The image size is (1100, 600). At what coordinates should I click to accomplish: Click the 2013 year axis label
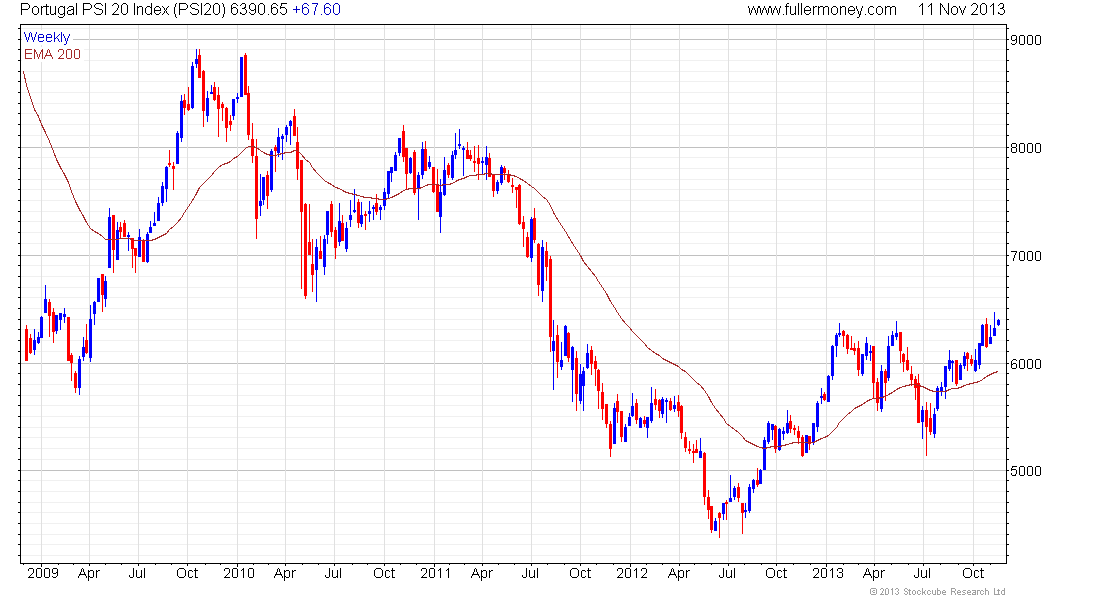point(828,573)
